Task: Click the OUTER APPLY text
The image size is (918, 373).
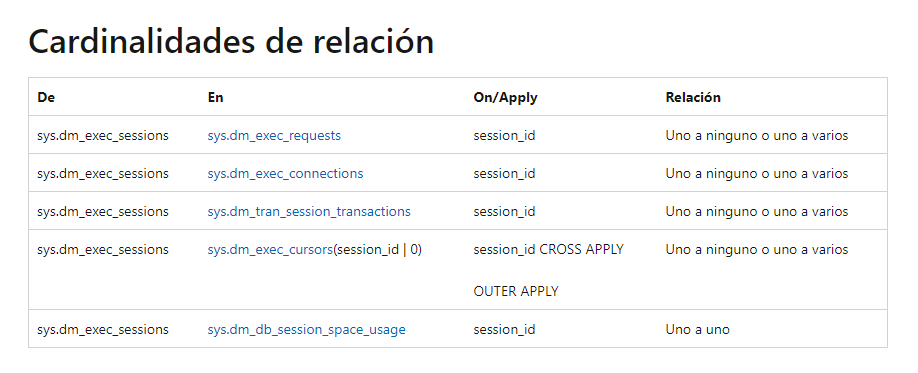Action: [x=516, y=291]
